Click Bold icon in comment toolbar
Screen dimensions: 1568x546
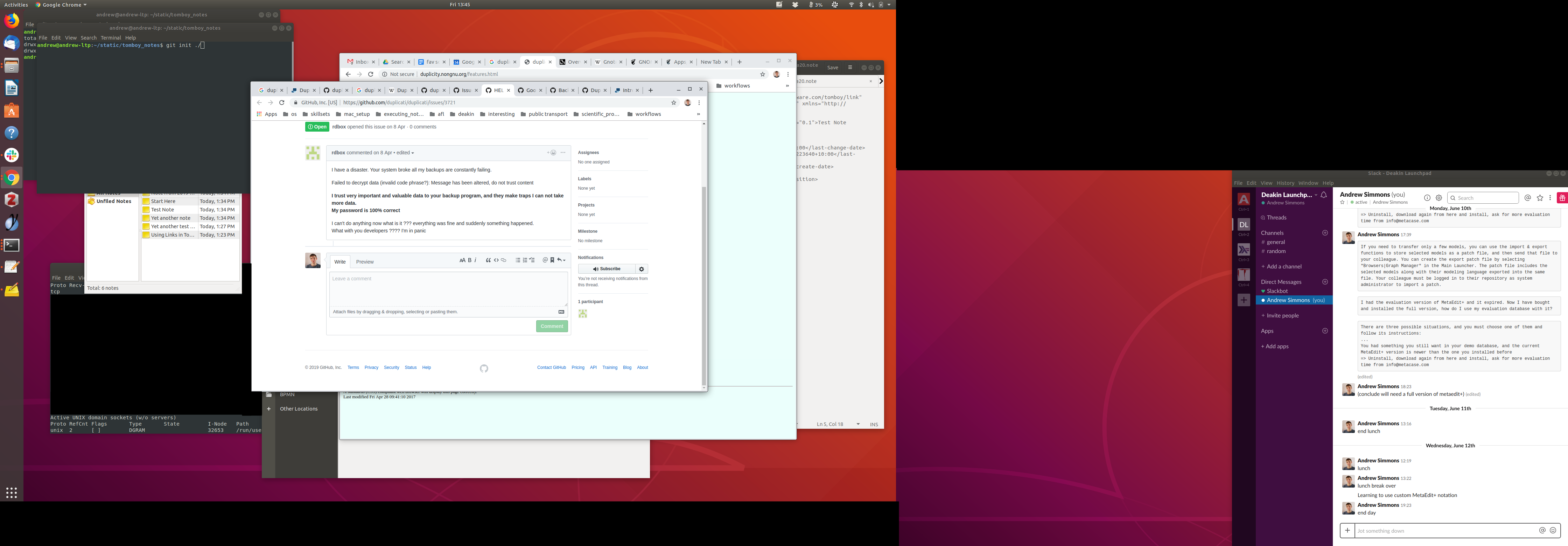(469, 260)
